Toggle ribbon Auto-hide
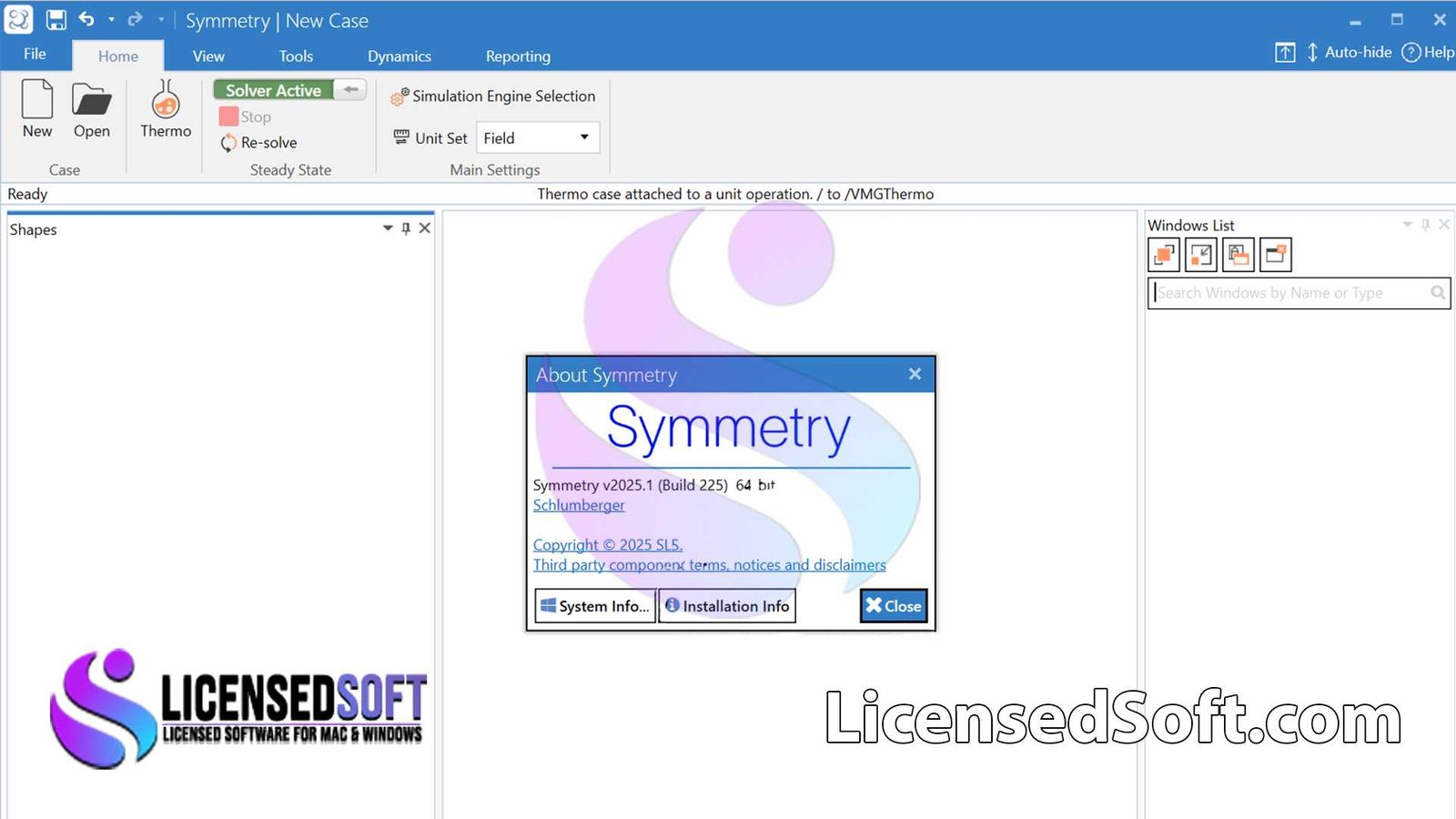The height and width of the screenshot is (819, 1456). pyautogui.click(x=1350, y=53)
